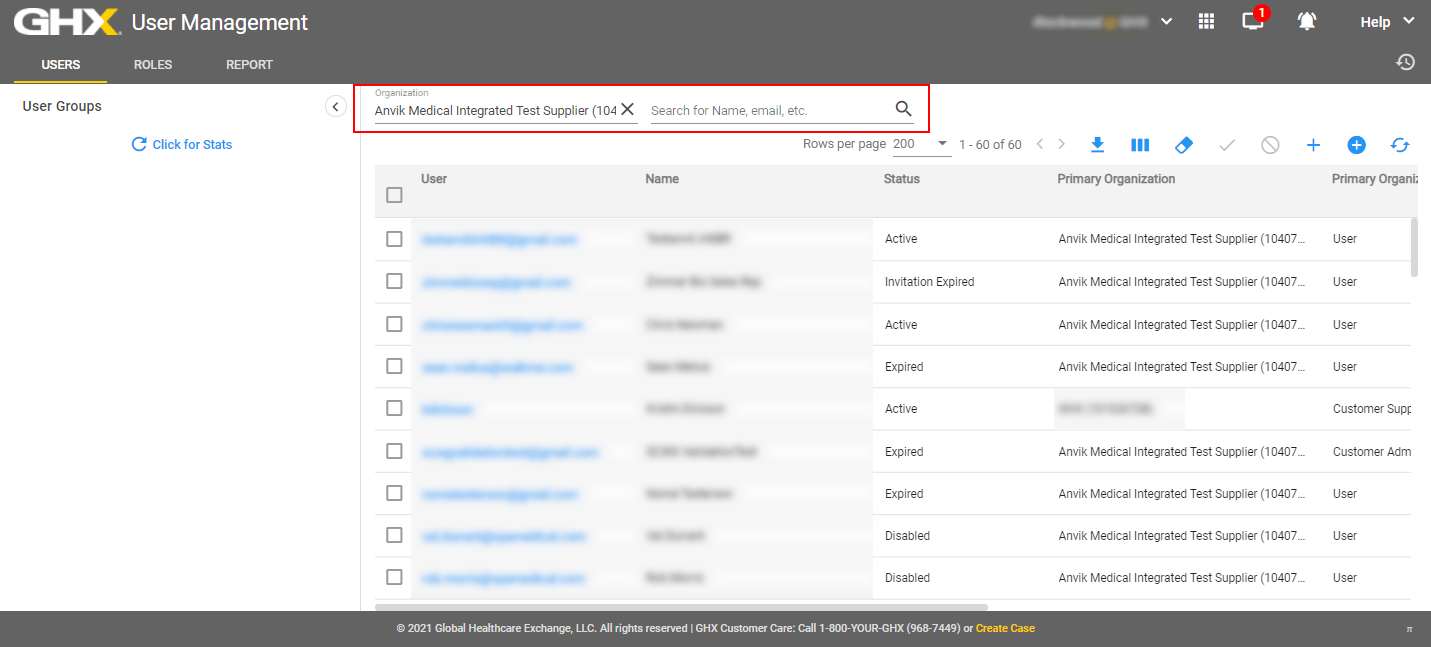
Task: Open the Create Case link in footer
Action: [x=1005, y=628]
